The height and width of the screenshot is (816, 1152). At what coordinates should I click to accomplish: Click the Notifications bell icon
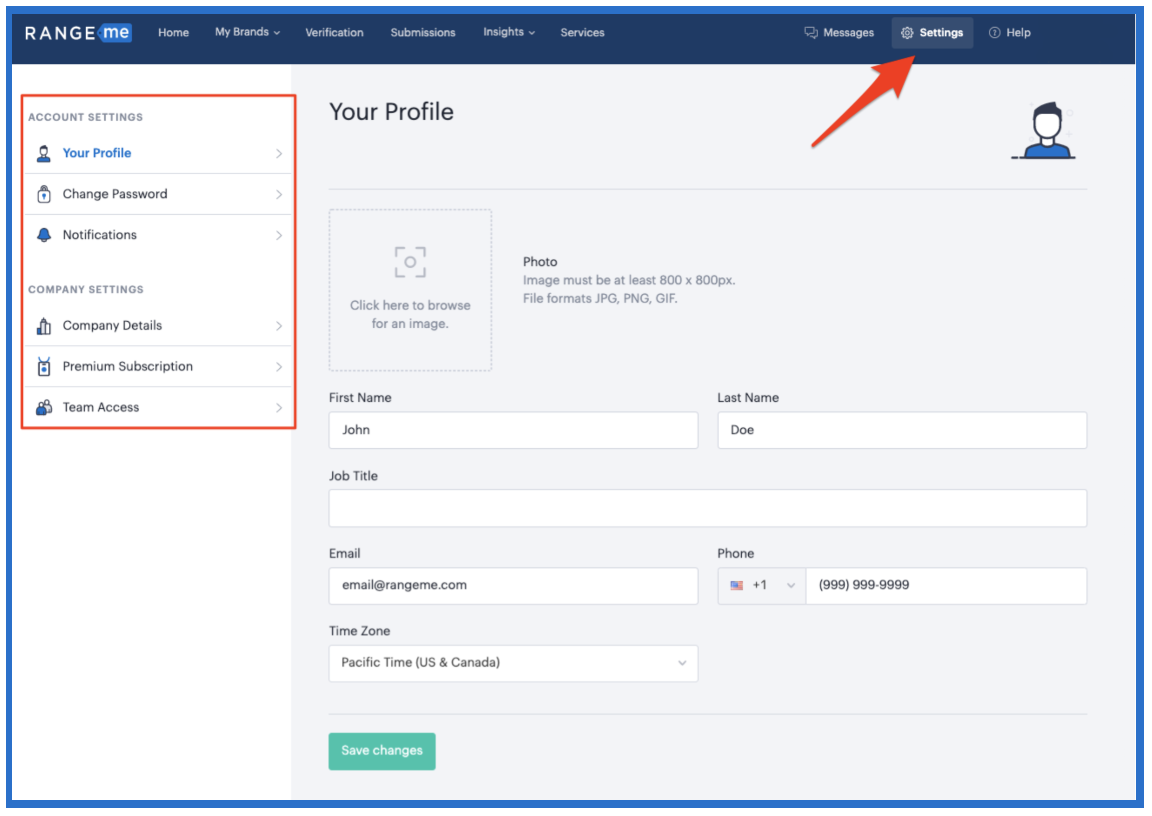coord(44,235)
